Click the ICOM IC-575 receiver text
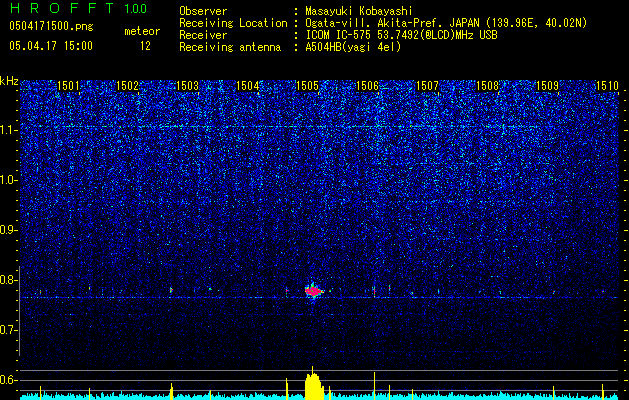Screen dimensions: 629x400 pyautogui.click(x=401, y=35)
